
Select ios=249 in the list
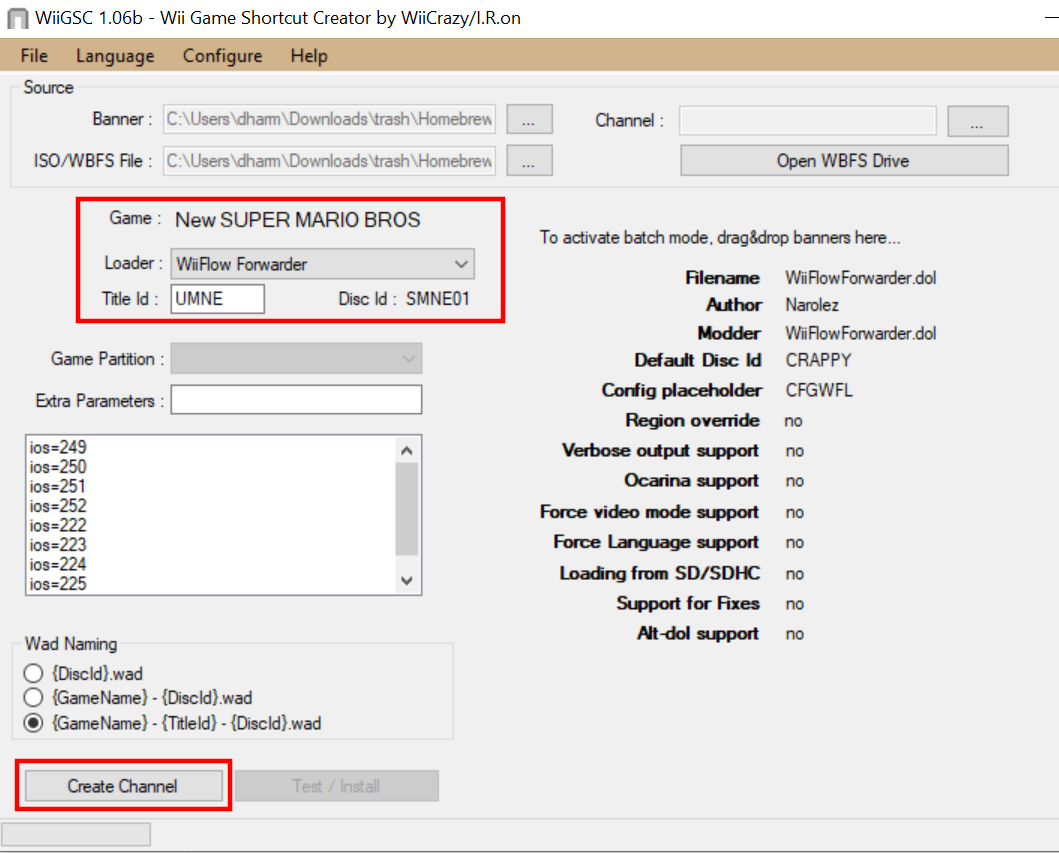(x=58, y=447)
